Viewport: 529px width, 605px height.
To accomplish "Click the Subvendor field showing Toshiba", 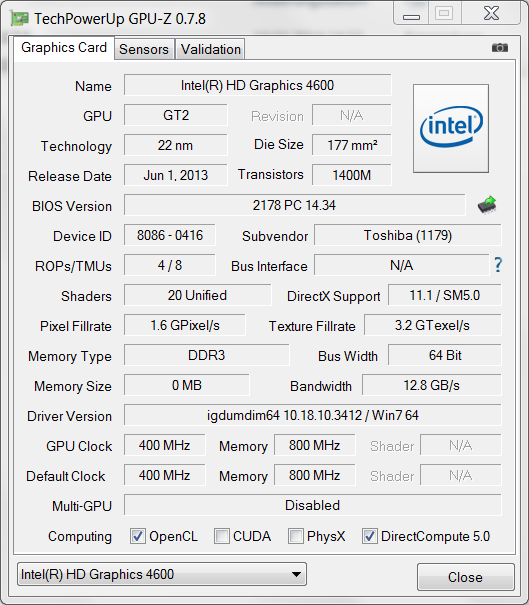I will click(x=408, y=235).
